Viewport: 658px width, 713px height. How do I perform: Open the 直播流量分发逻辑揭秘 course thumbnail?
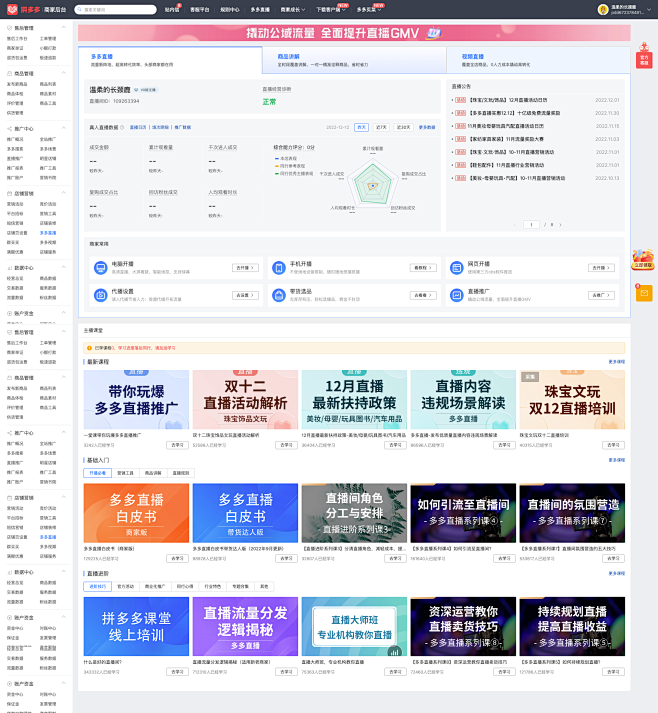click(x=245, y=626)
